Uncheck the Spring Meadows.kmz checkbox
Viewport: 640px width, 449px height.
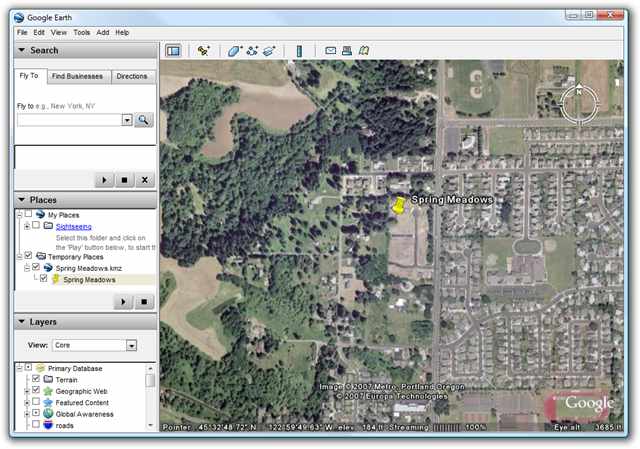36,267
